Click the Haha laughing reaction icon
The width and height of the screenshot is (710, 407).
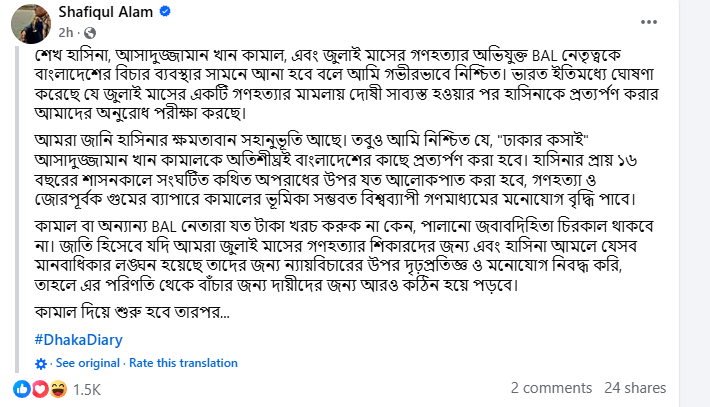tap(57, 387)
